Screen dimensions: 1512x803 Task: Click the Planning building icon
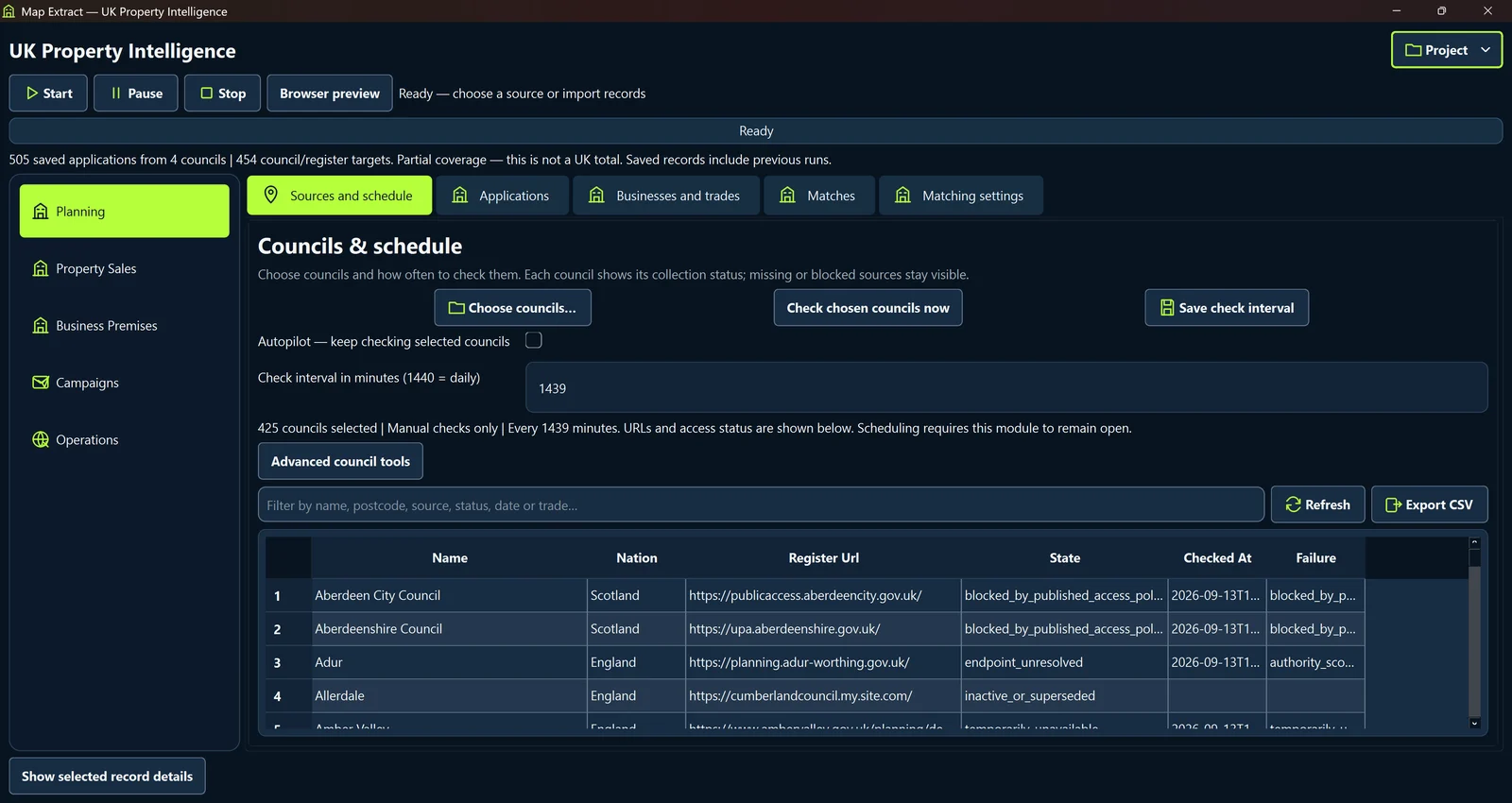coord(41,211)
